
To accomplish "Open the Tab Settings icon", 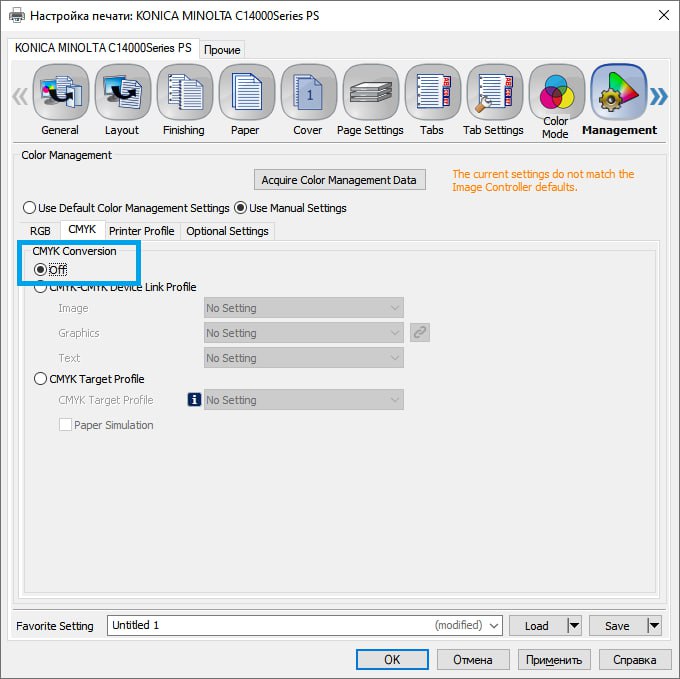I will pyautogui.click(x=494, y=92).
